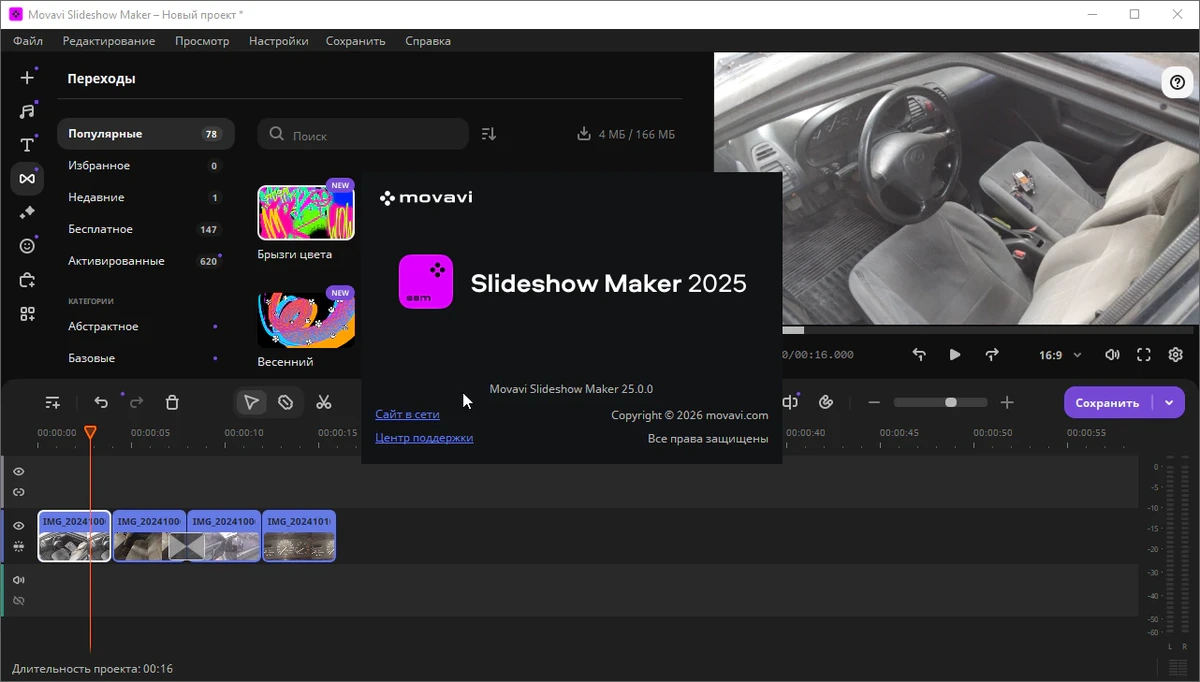The image size is (1200, 682).
Task: Mute the audio track speaker icon
Action: point(18,580)
